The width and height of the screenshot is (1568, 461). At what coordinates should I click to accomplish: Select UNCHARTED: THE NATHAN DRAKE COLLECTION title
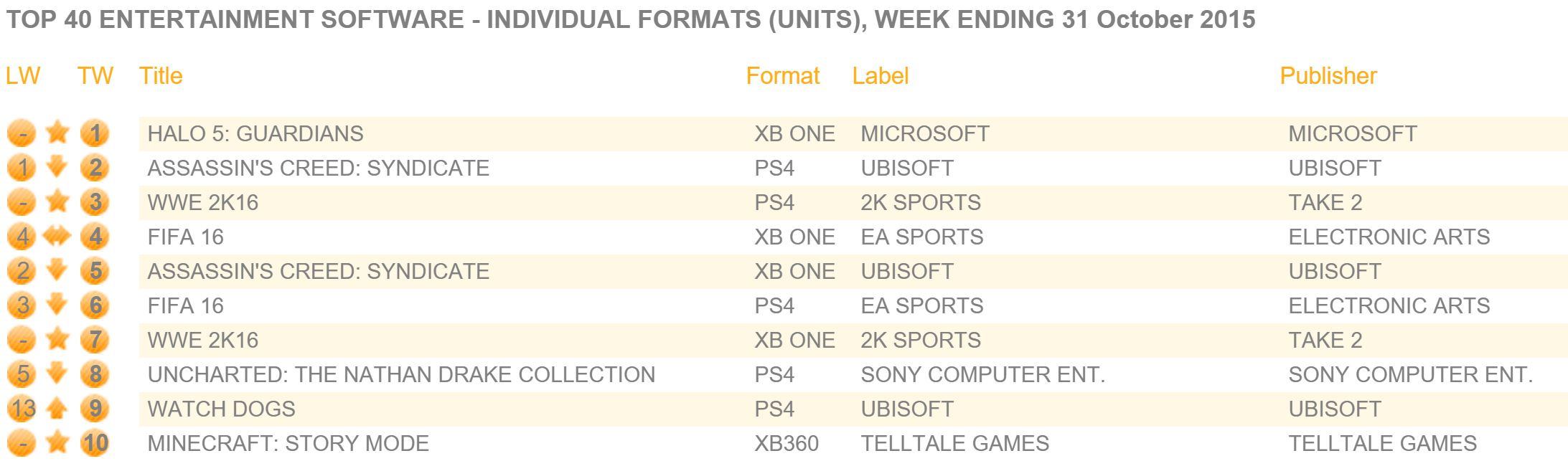click(401, 374)
